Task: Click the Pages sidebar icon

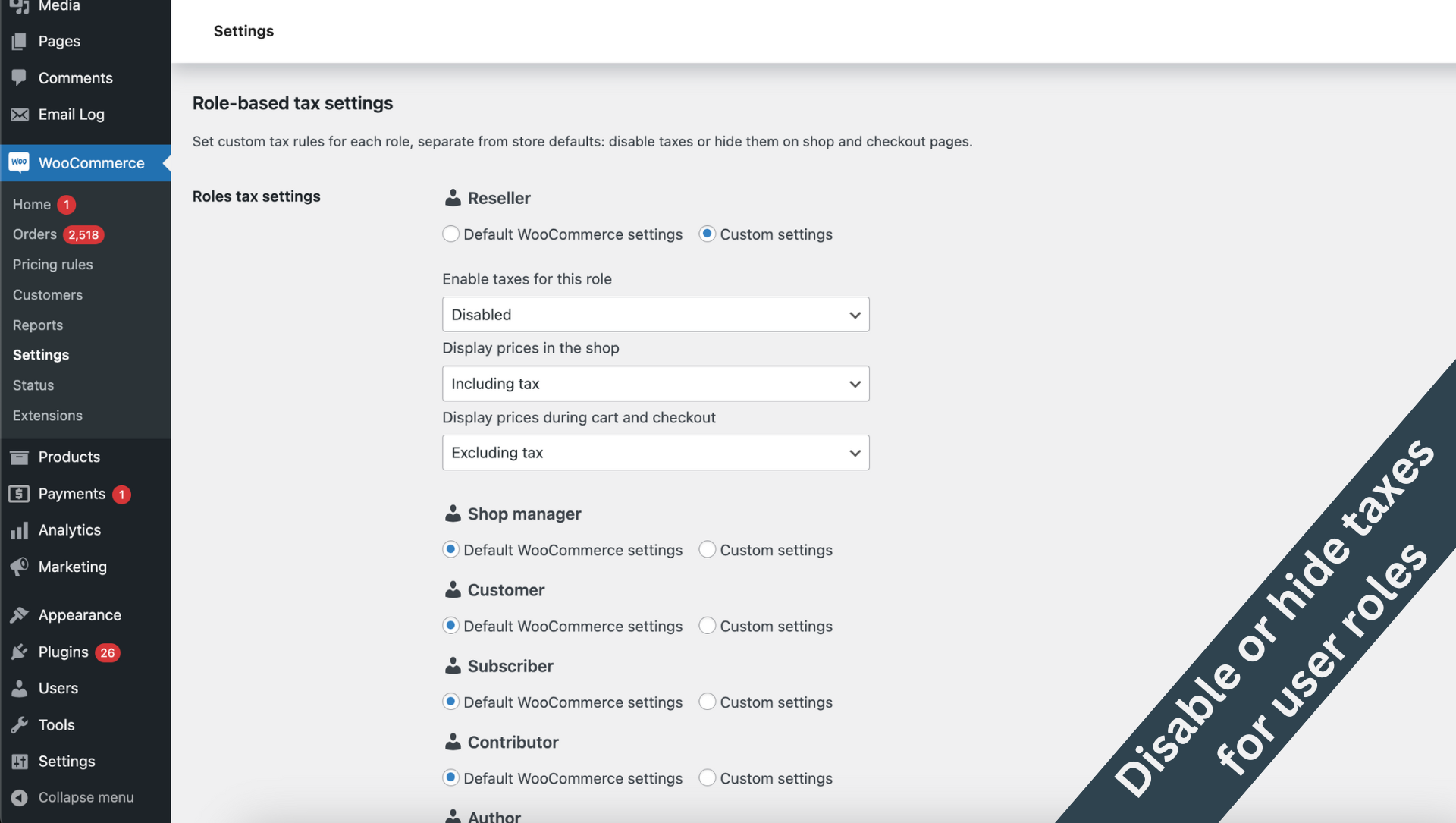Action: (19, 41)
